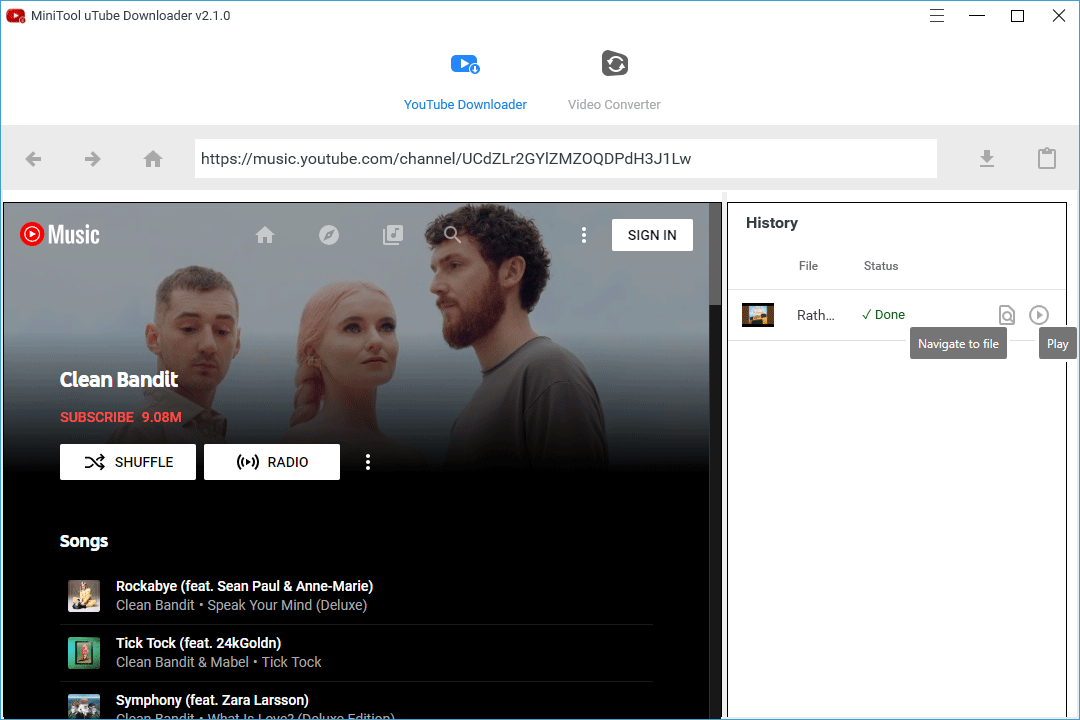Select the YouTube Downloader tab
1080x720 pixels.
(465, 78)
